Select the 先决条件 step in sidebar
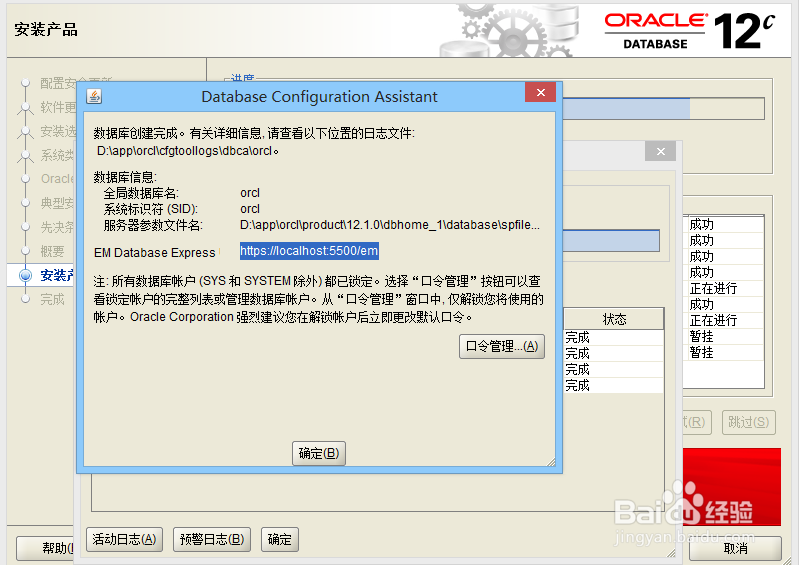This screenshot has width=800, height=565. [x=57, y=227]
